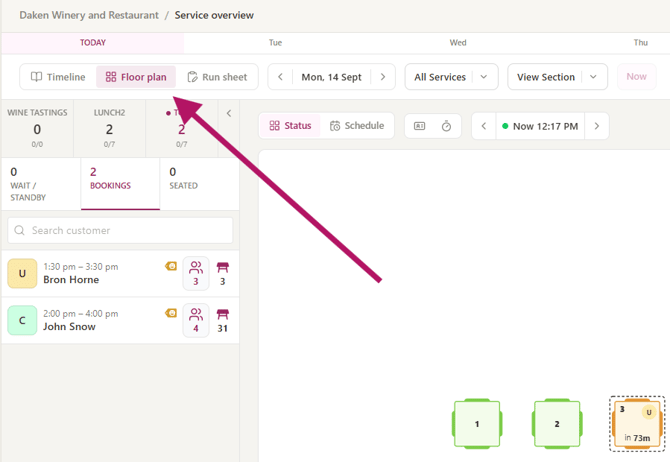
Task: Click guest count icon for John Snow
Action: [x=196, y=321]
